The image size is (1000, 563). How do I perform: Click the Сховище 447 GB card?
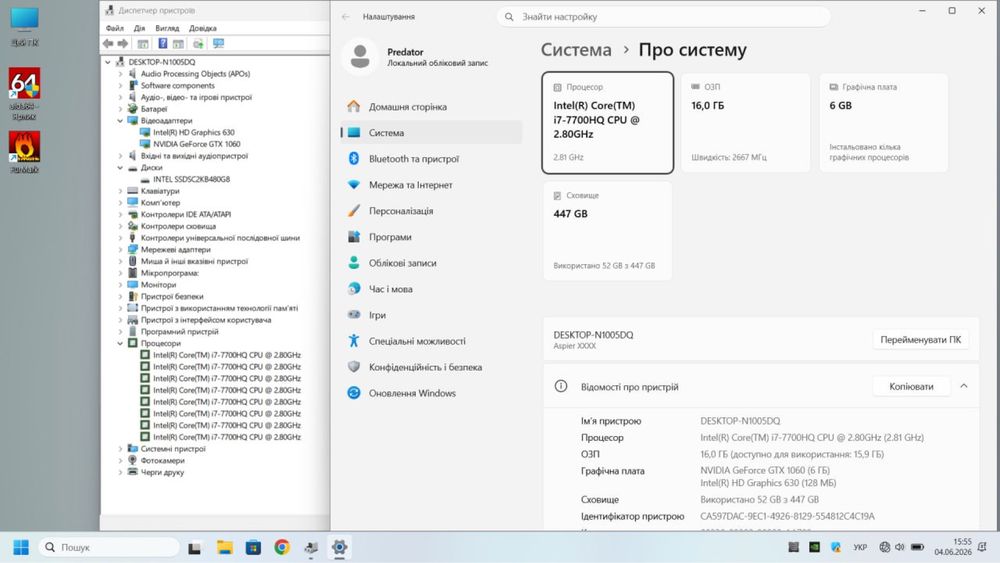pos(608,231)
